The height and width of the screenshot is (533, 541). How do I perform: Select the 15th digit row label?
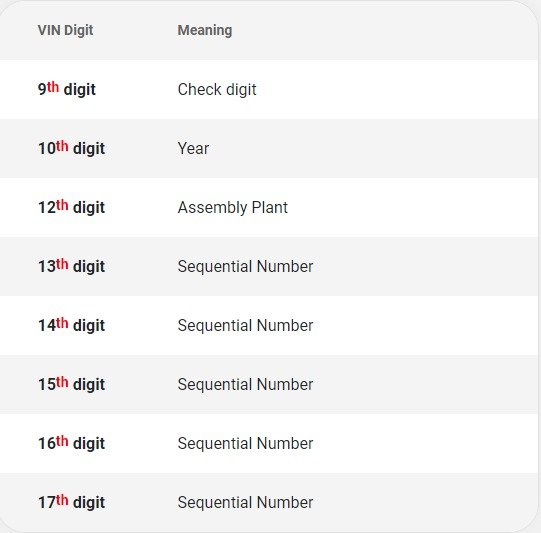[71, 384]
